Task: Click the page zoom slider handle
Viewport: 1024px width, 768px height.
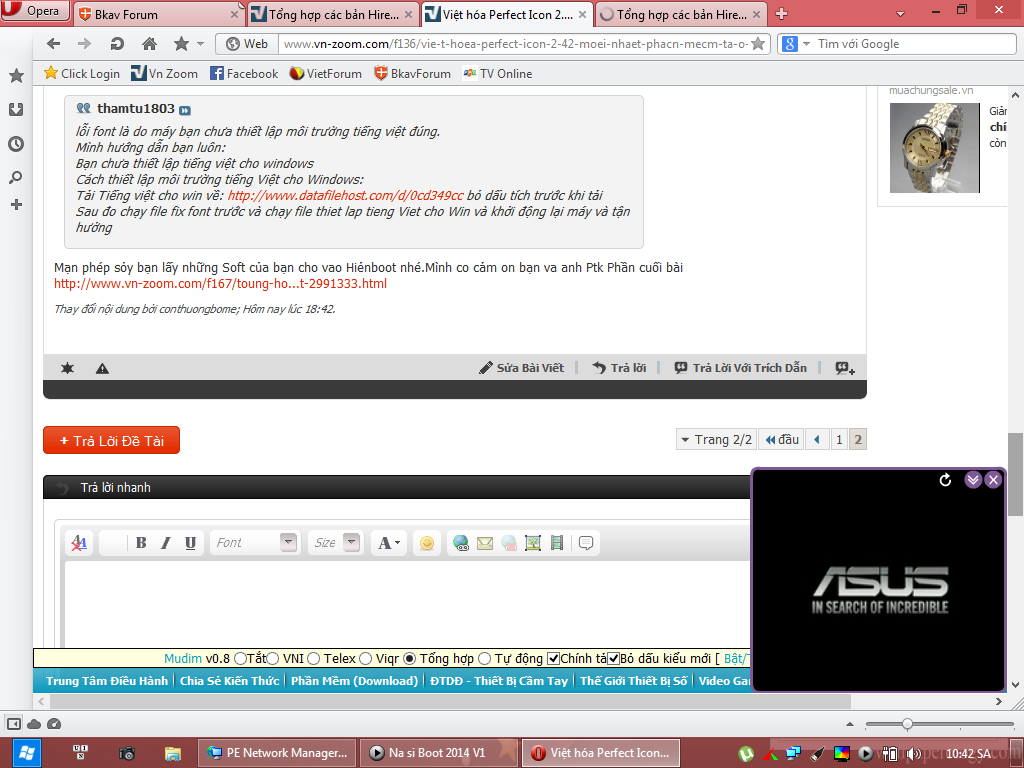Action: click(x=907, y=724)
